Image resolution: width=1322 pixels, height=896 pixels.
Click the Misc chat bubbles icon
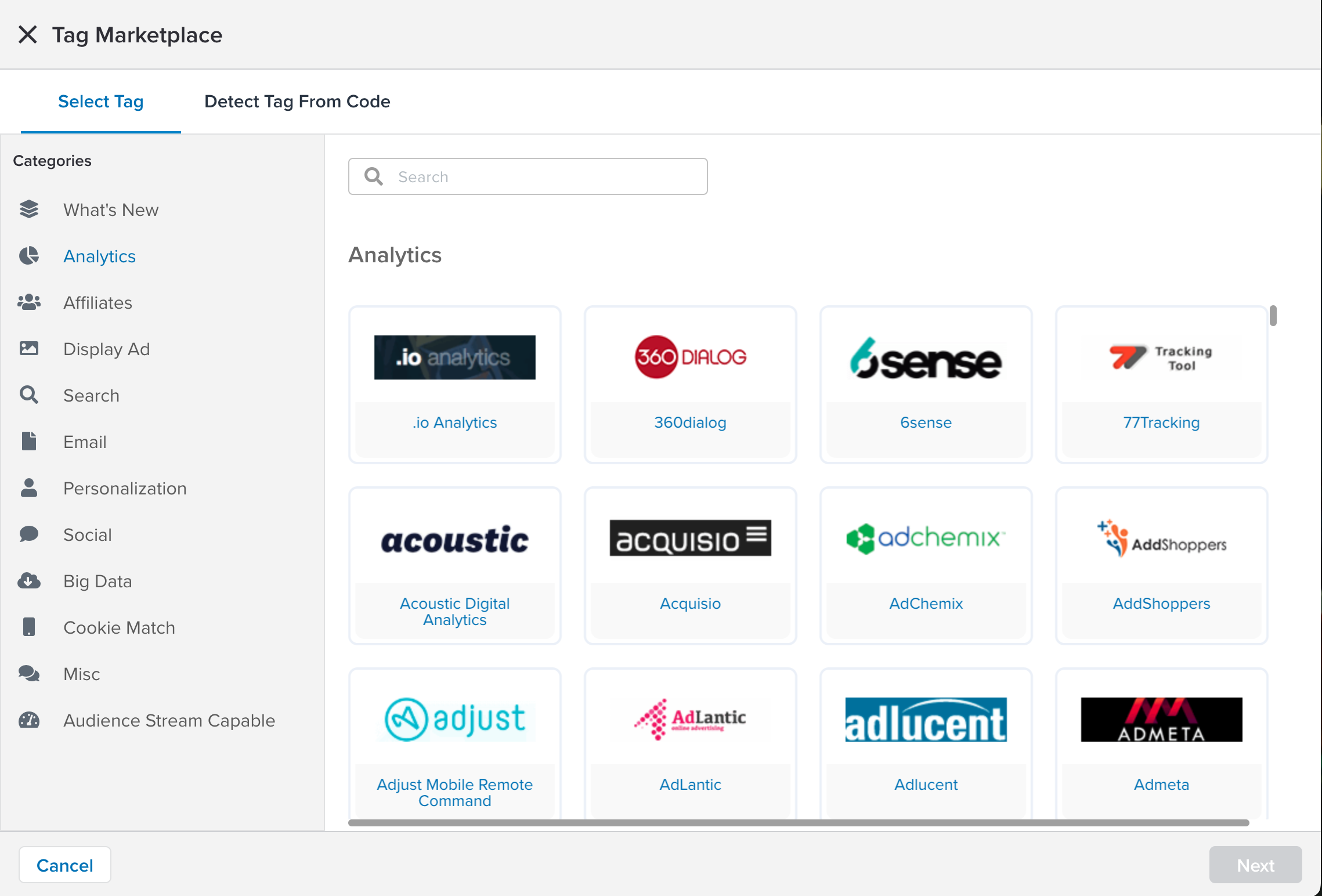point(29,674)
